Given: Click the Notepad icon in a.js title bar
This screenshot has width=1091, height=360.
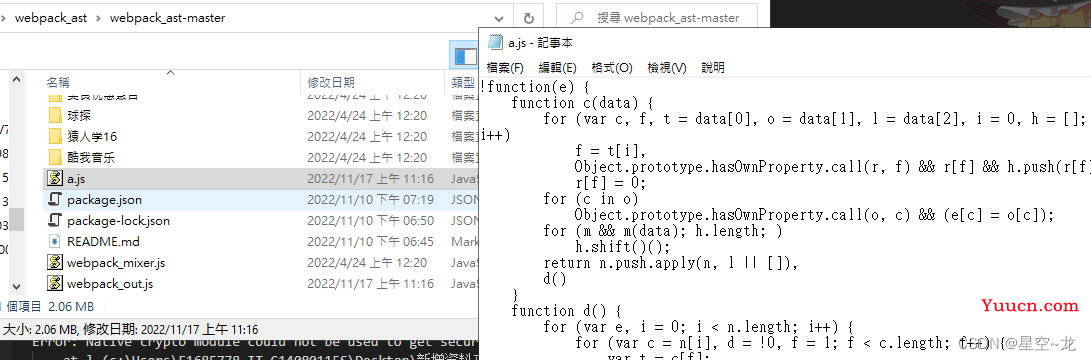Looking at the screenshot, I should click(495, 42).
